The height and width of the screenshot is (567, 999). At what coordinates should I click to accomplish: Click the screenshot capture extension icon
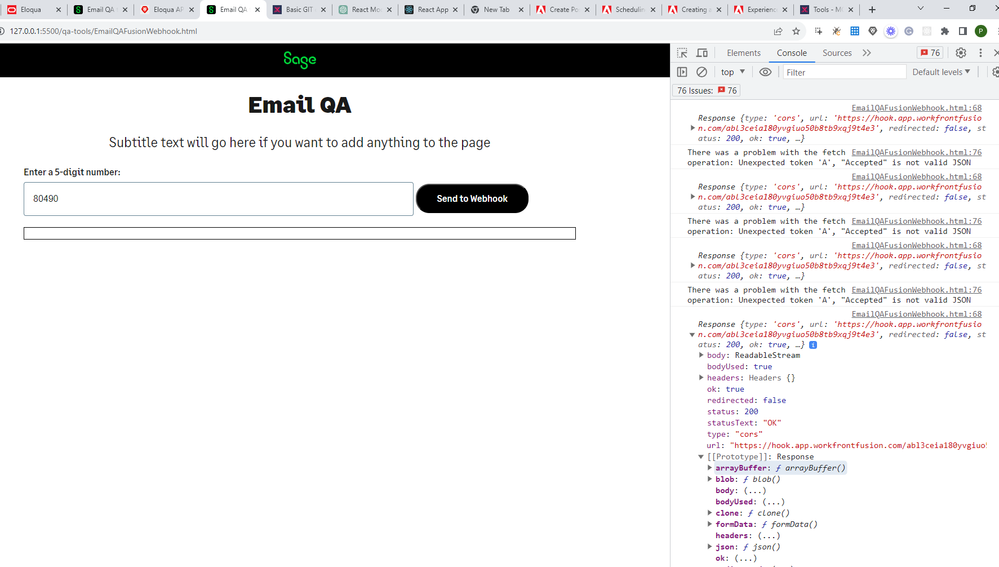(x=819, y=31)
